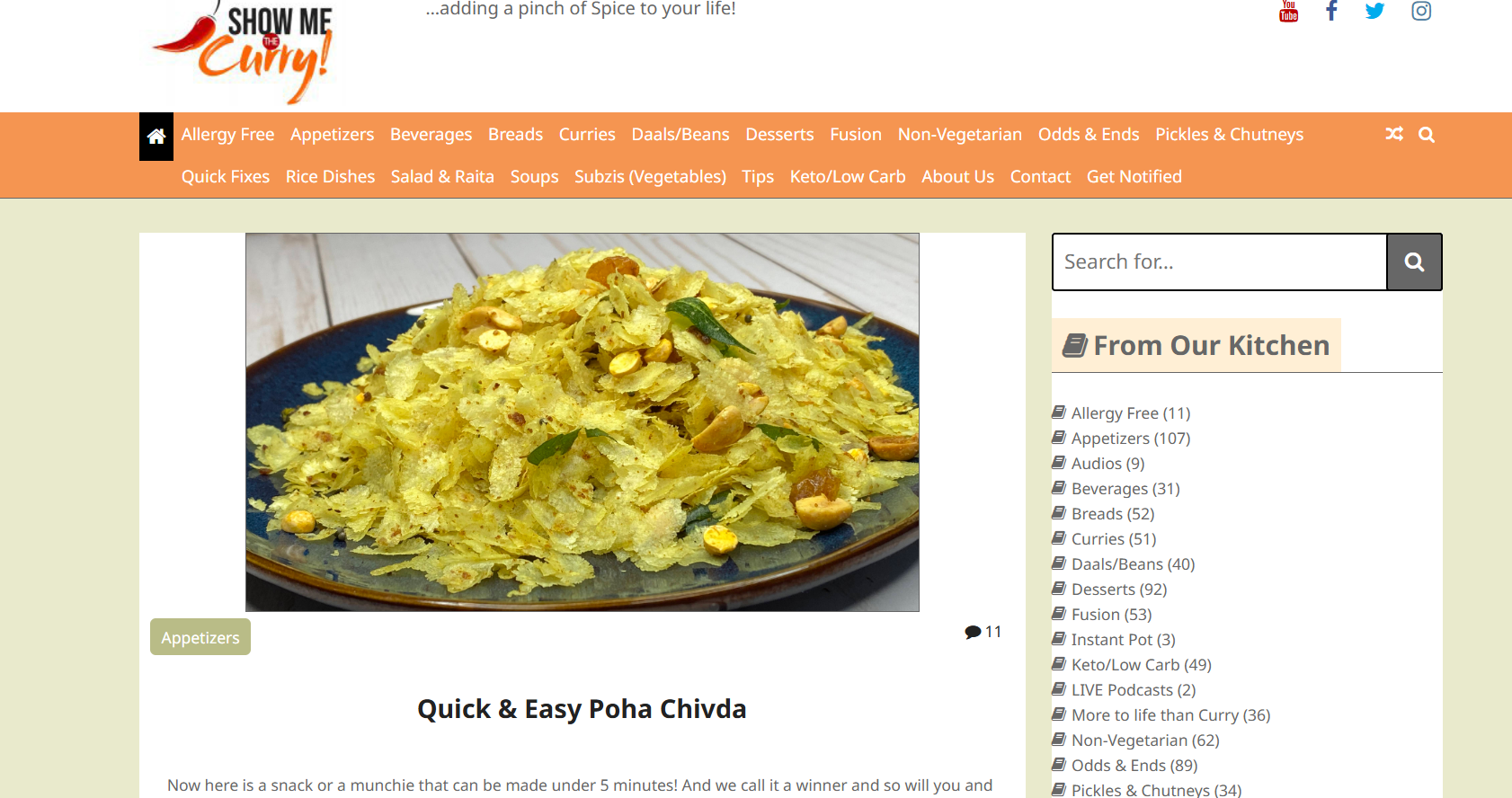Click the Search for... input field
The image size is (1512, 798).
[x=1220, y=262]
